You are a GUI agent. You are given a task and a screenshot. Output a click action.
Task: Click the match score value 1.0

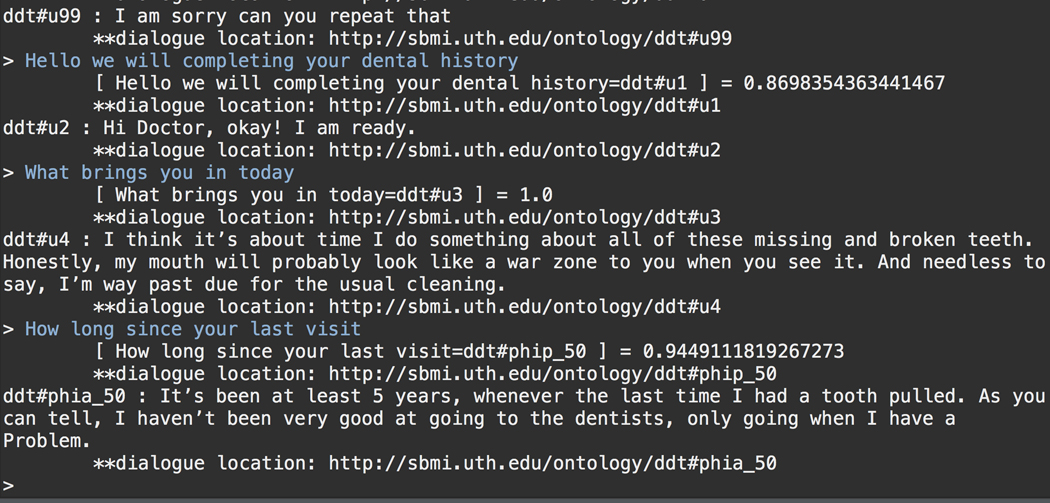coord(535,195)
